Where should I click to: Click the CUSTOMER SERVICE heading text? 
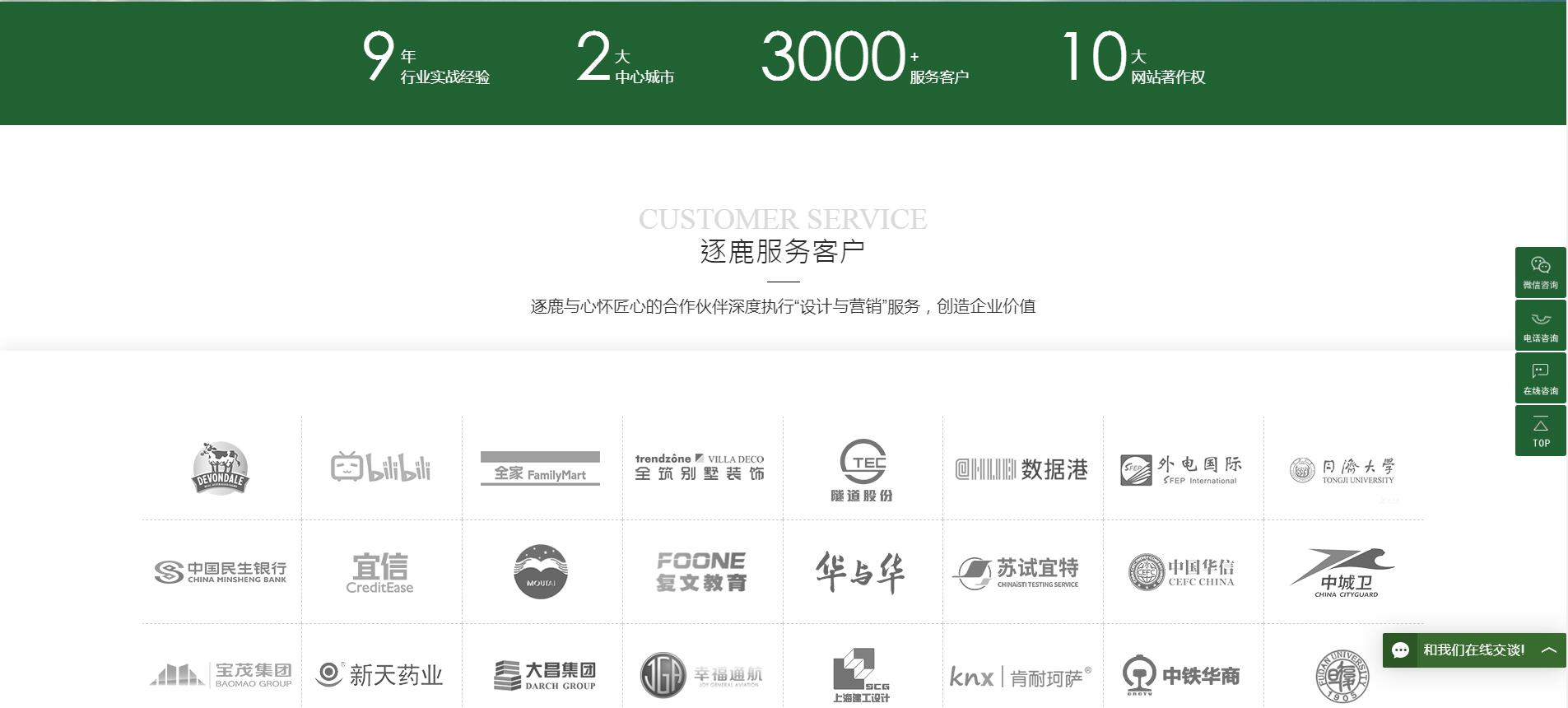(x=783, y=219)
